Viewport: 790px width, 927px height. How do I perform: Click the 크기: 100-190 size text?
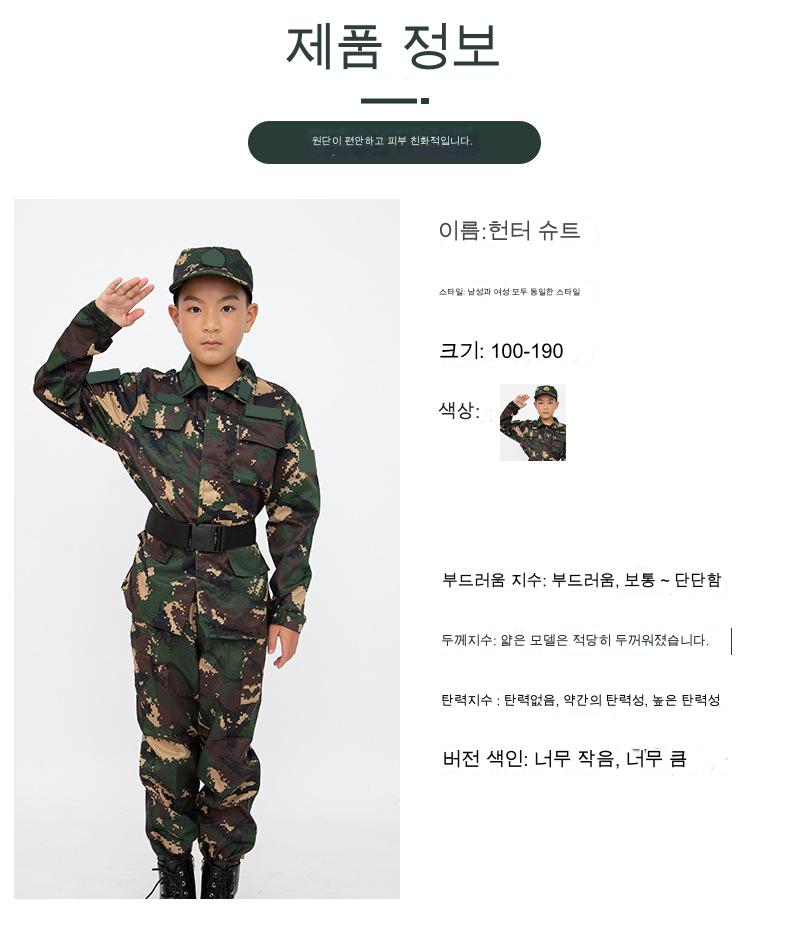501,351
